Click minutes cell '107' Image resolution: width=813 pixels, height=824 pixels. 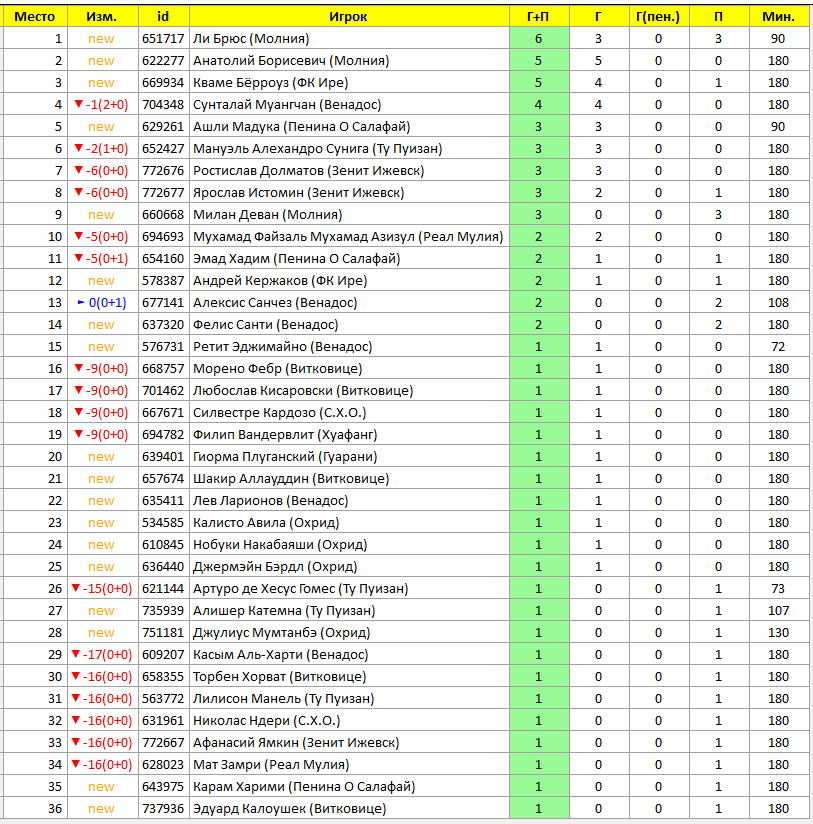pos(779,611)
